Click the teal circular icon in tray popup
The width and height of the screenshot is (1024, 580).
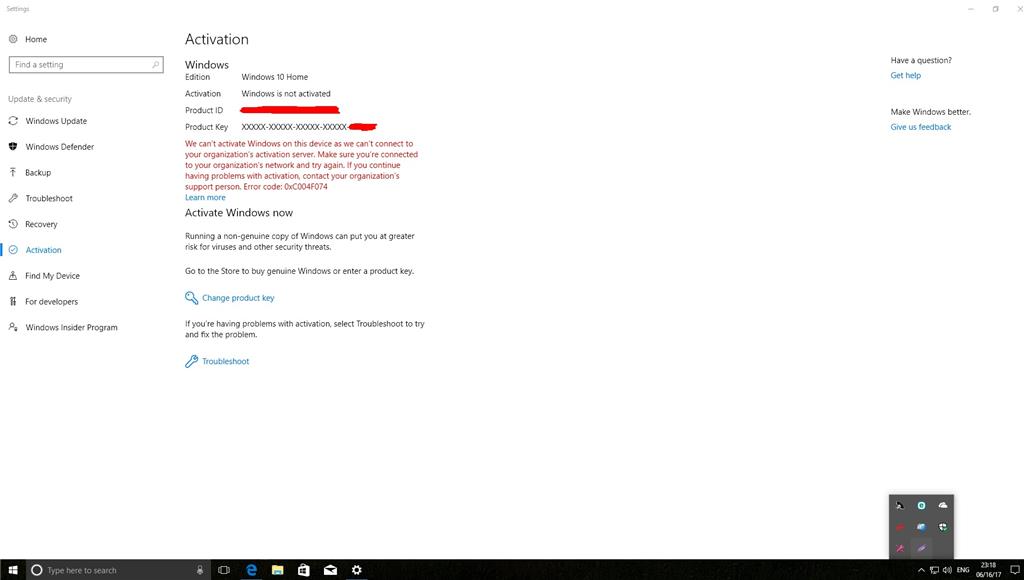[921, 506]
